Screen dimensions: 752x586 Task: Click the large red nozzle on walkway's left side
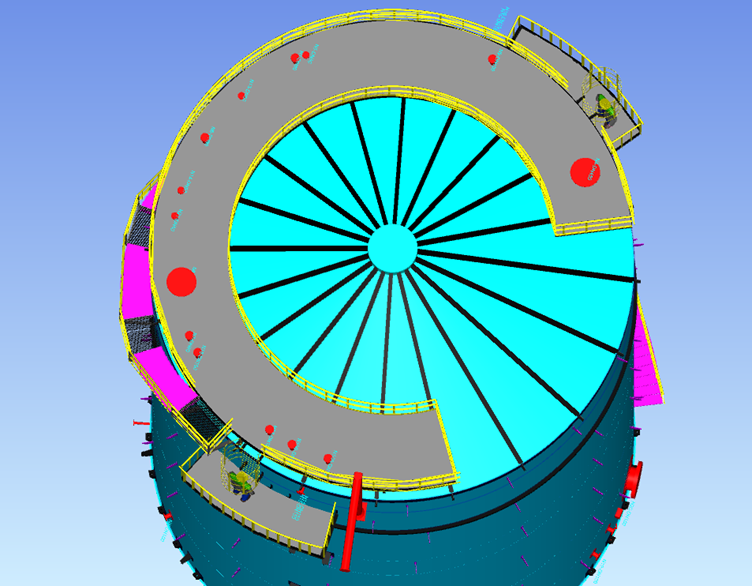181,282
